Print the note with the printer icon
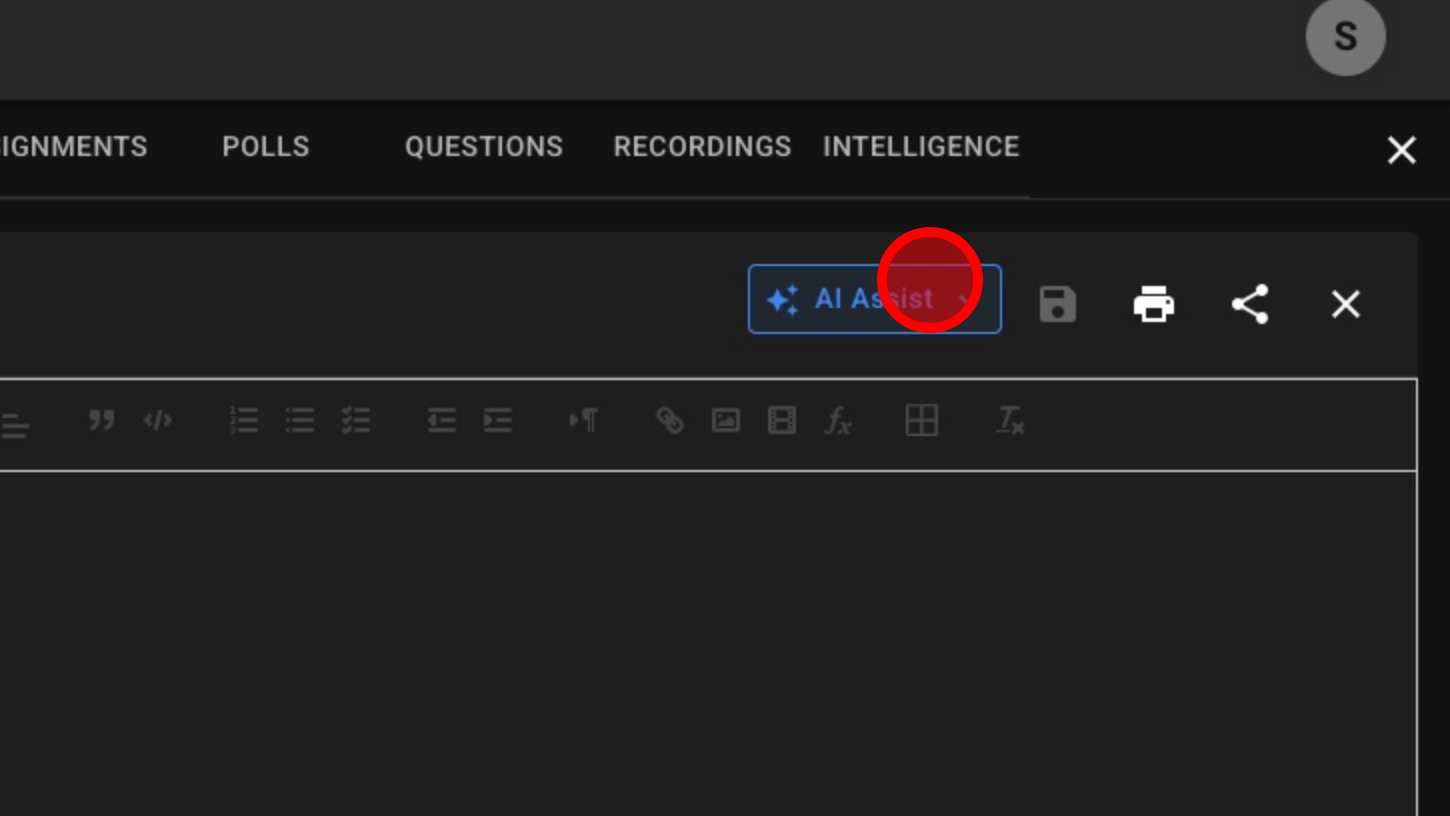 pyautogui.click(x=1153, y=304)
